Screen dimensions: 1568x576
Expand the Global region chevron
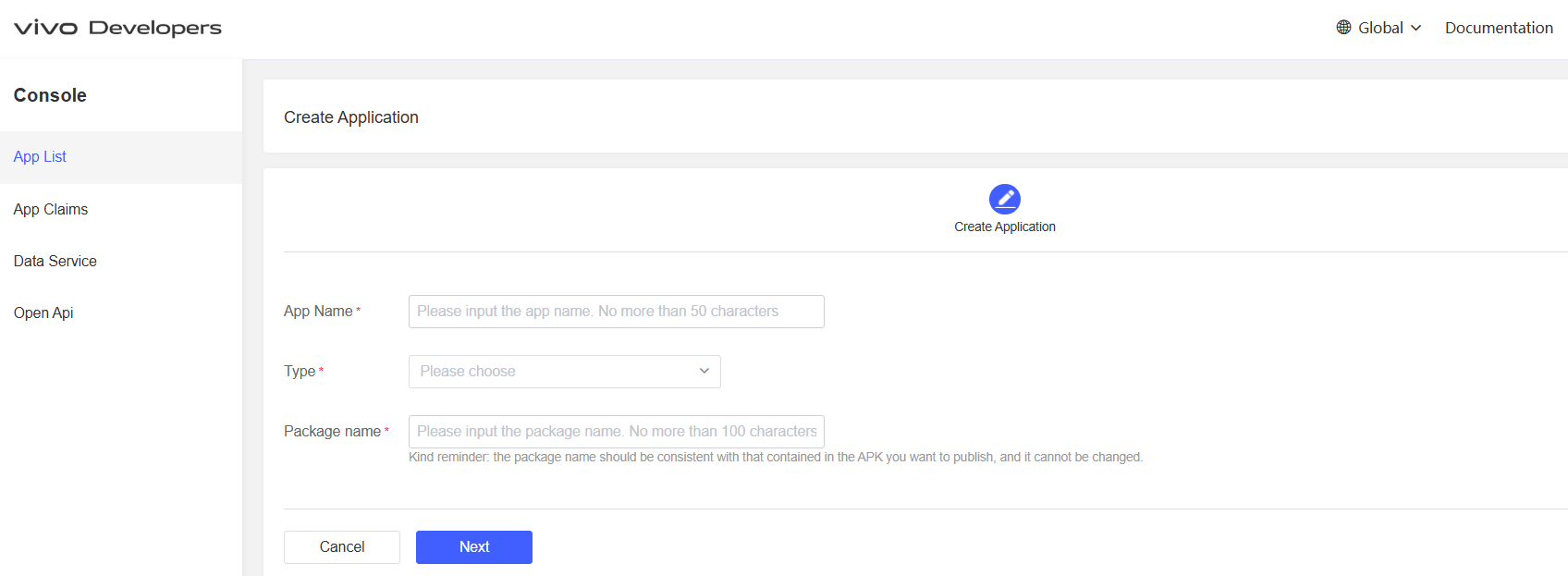tap(1415, 28)
